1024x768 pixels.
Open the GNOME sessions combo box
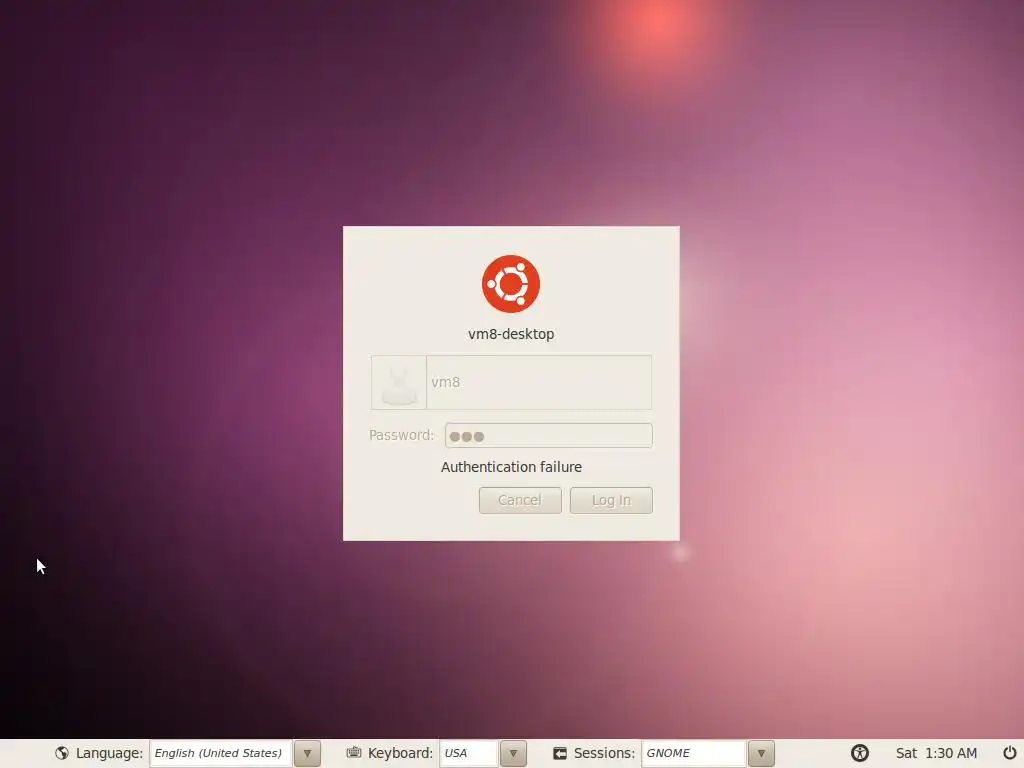pyautogui.click(x=694, y=753)
